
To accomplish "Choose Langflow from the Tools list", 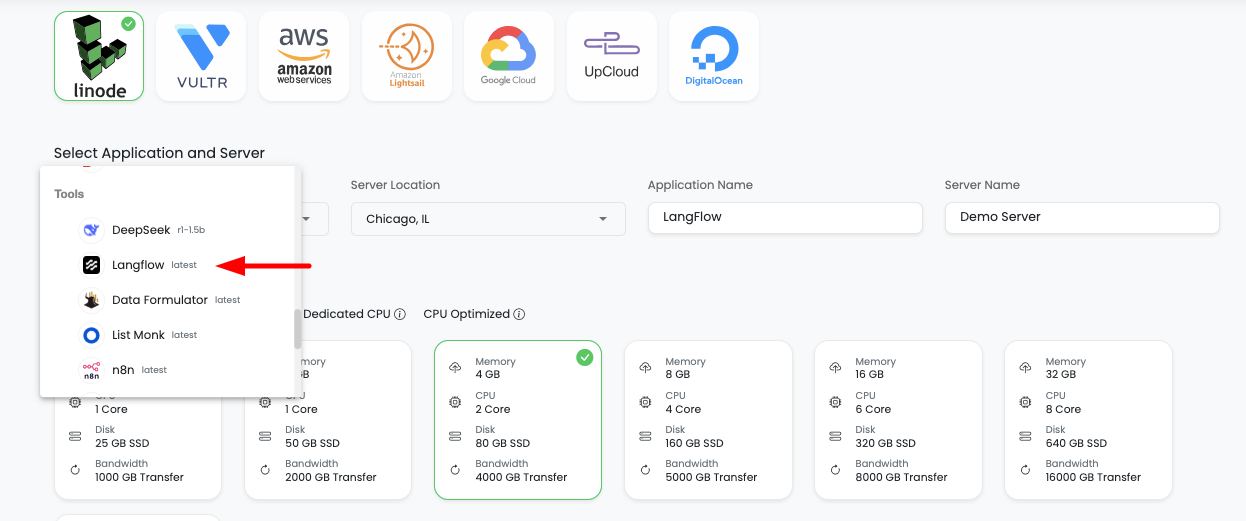I will pyautogui.click(x=138, y=265).
